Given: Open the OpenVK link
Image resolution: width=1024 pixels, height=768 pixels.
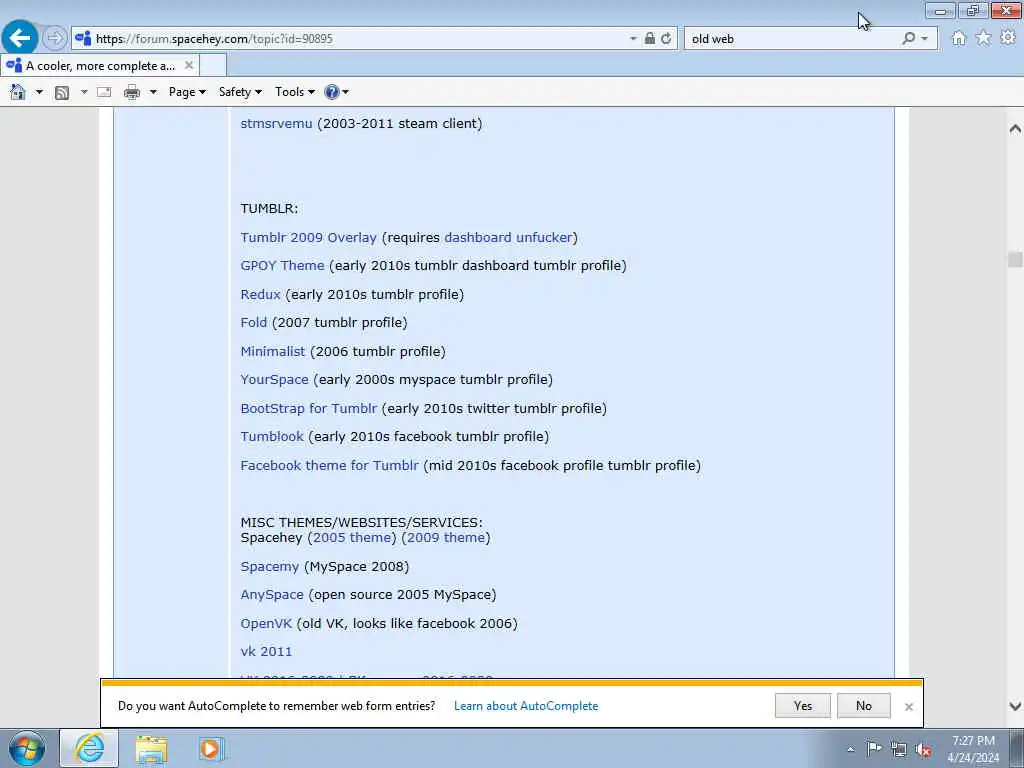Looking at the screenshot, I should tap(266, 624).
